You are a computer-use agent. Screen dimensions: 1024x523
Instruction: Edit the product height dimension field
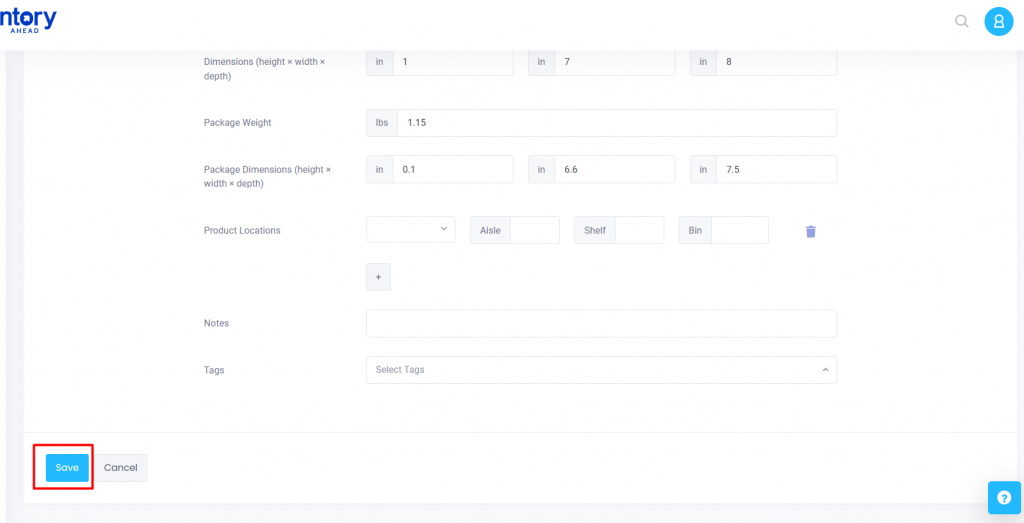pyautogui.click(x=452, y=62)
